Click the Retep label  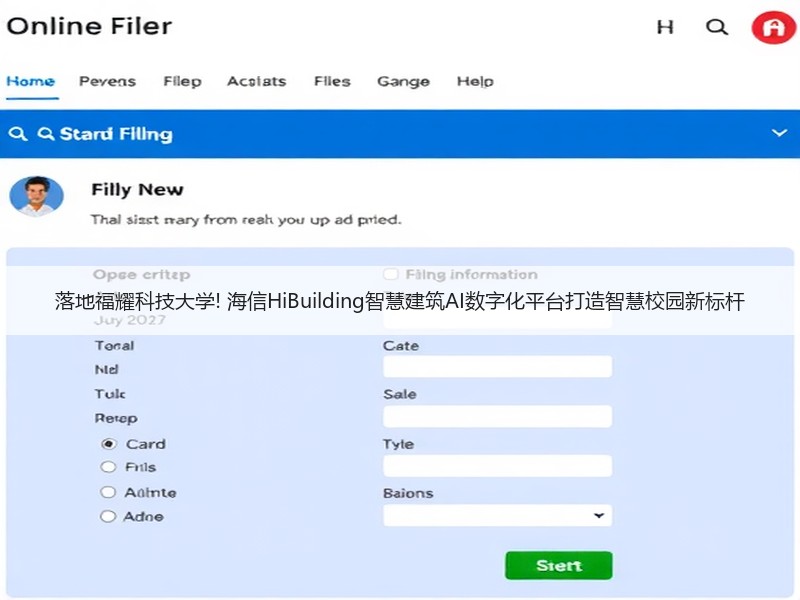point(116,419)
